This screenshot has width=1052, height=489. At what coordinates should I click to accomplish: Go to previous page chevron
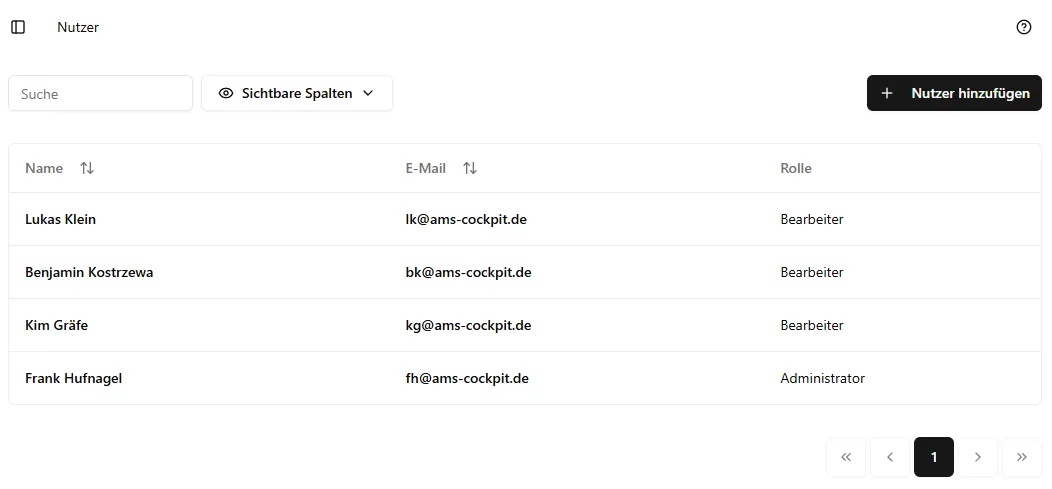point(890,457)
